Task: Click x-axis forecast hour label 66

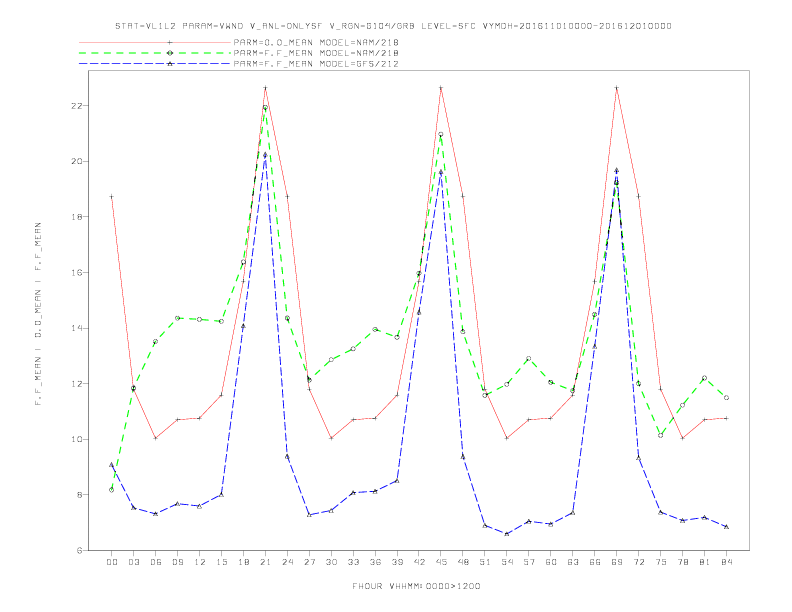Action: click(x=595, y=562)
